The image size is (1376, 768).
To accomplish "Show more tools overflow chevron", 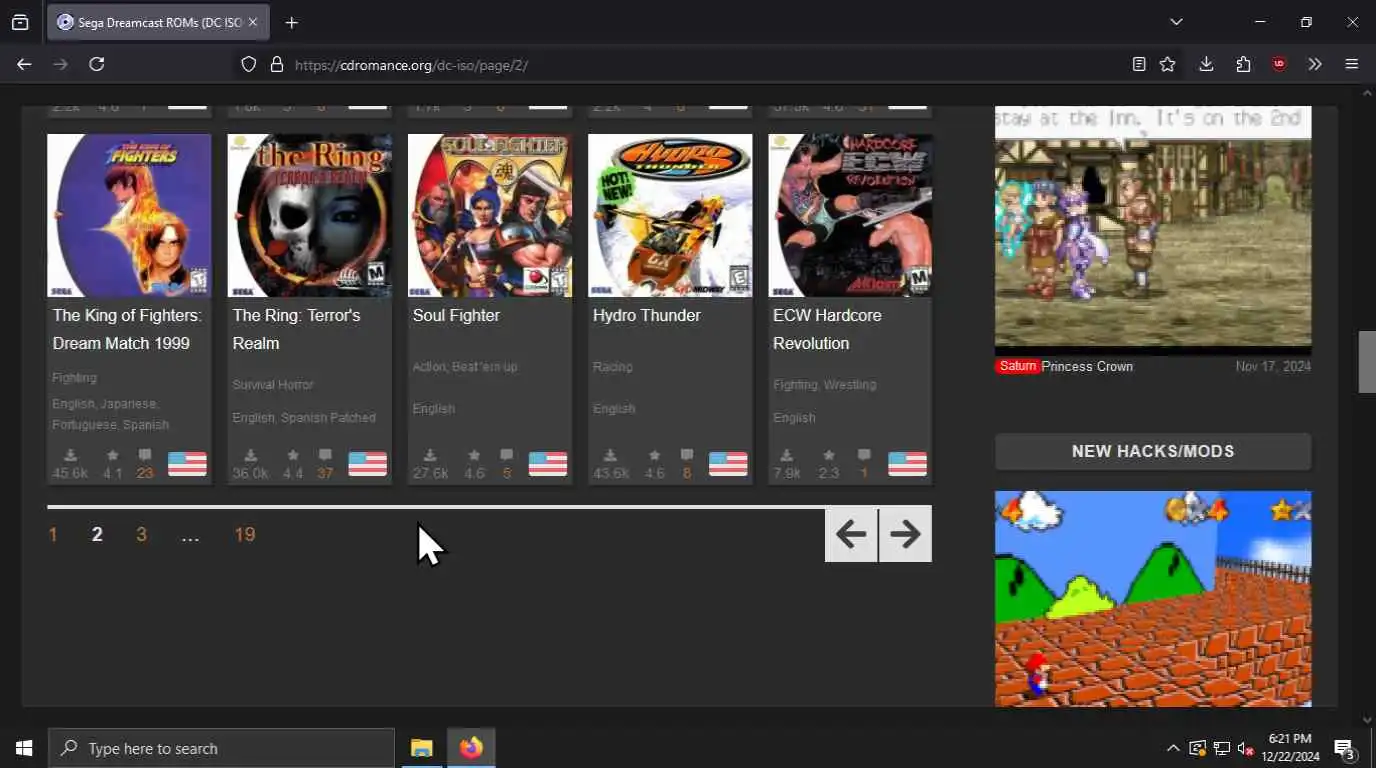I will coord(1315,64).
